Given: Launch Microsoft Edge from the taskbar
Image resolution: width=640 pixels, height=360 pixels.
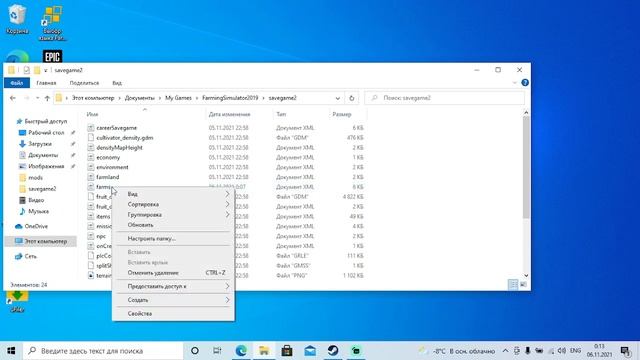Looking at the screenshot, I should 241,351.
